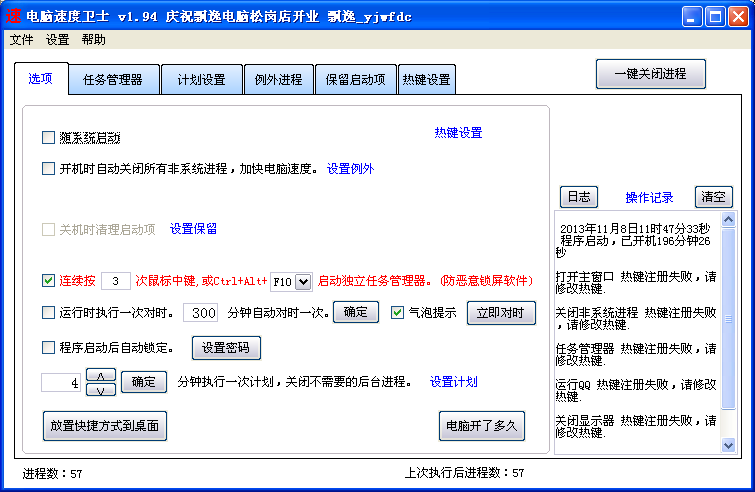
Task: Click the 300 minutes input field
Action: [x=200, y=313]
